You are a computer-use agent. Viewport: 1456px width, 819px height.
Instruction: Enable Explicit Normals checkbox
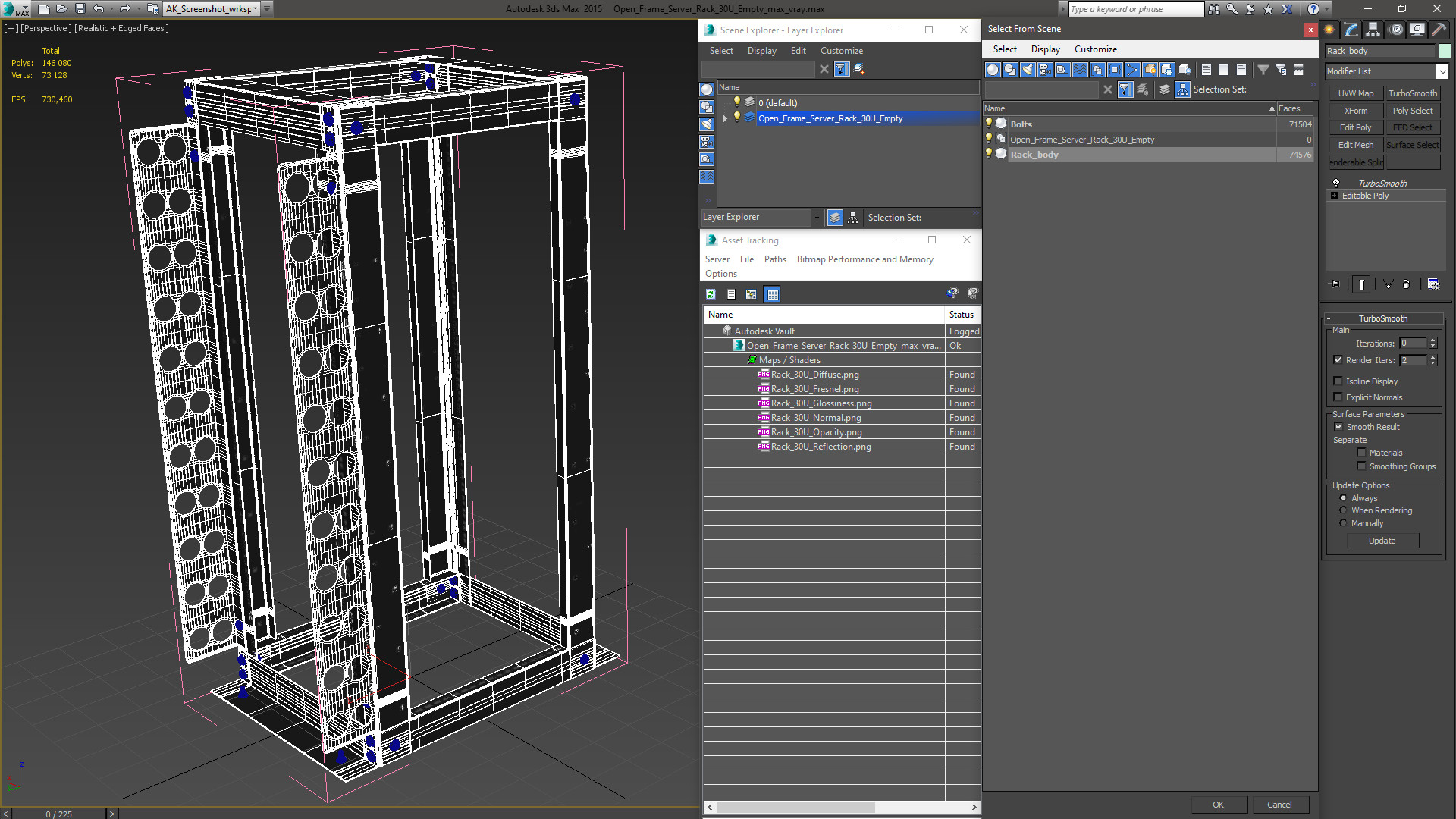coord(1338,397)
